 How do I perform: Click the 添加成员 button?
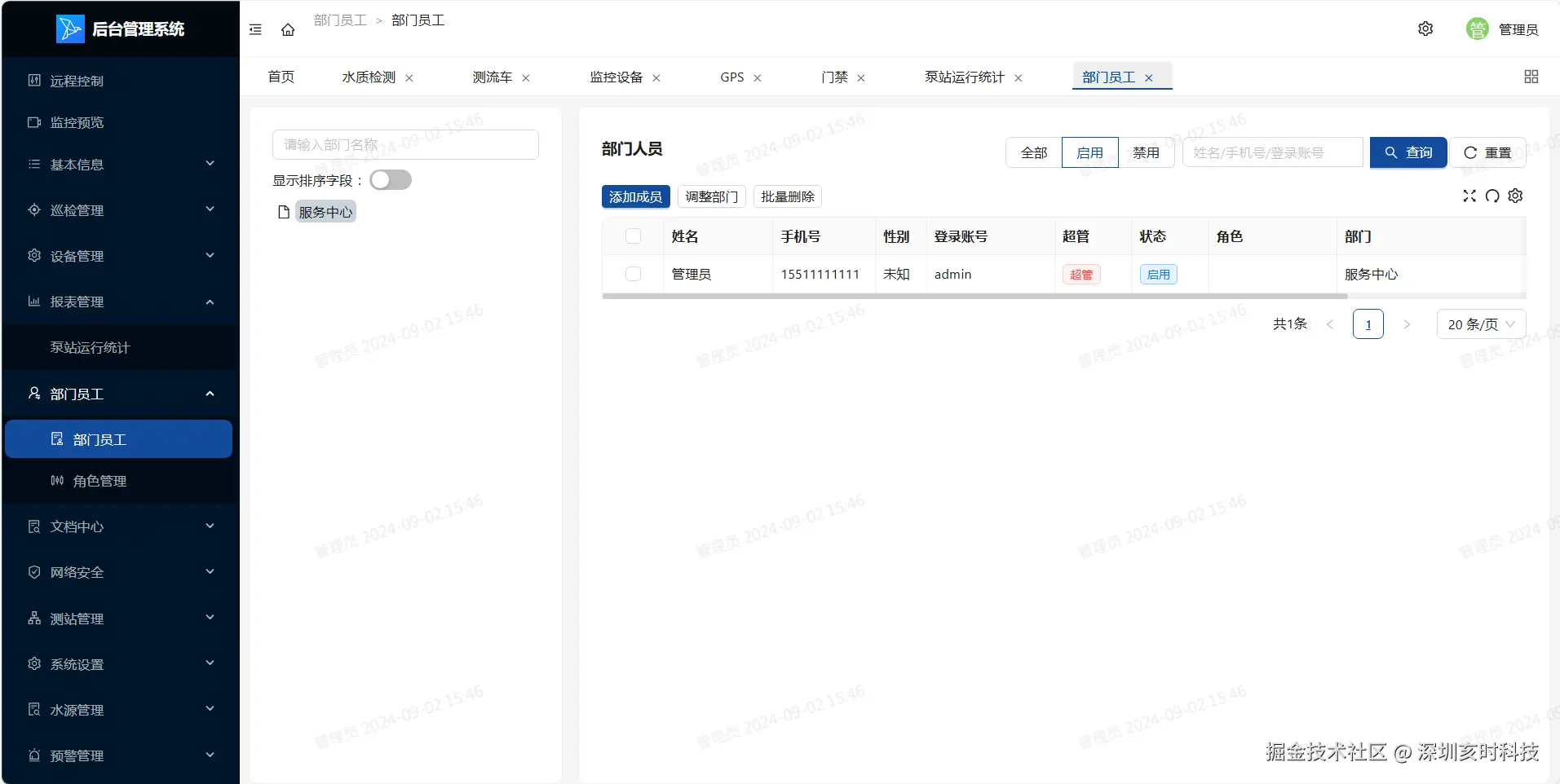pos(635,196)
